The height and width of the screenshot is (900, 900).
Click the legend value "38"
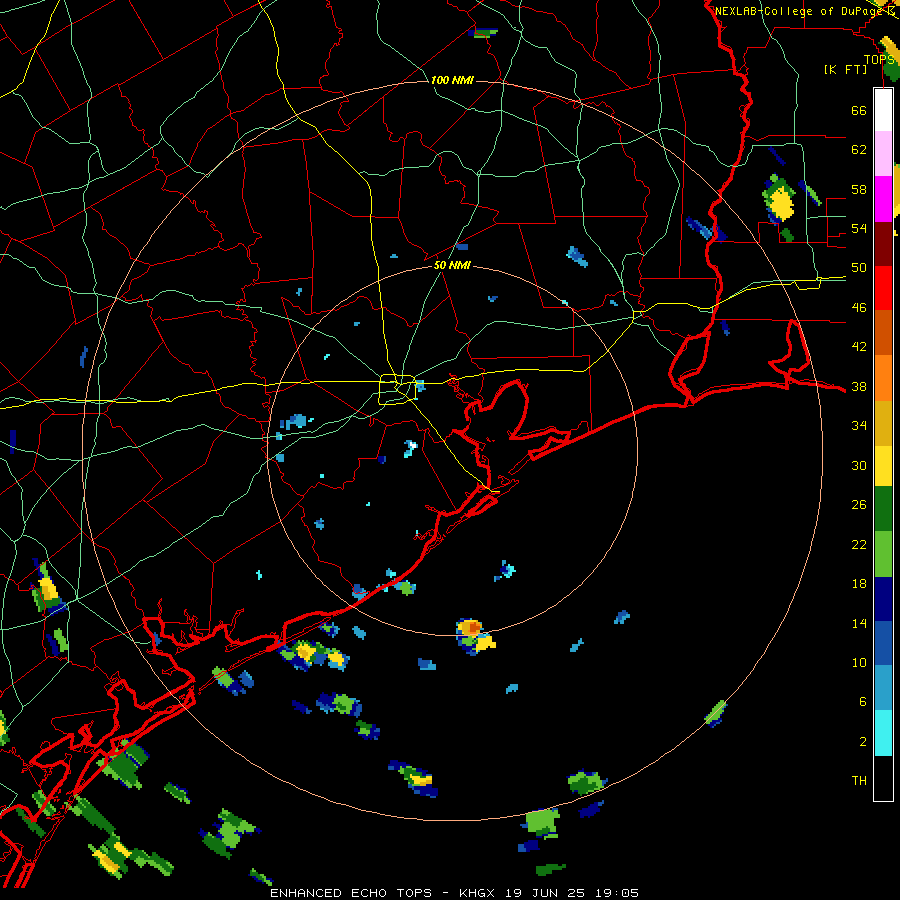click(859, 386)
